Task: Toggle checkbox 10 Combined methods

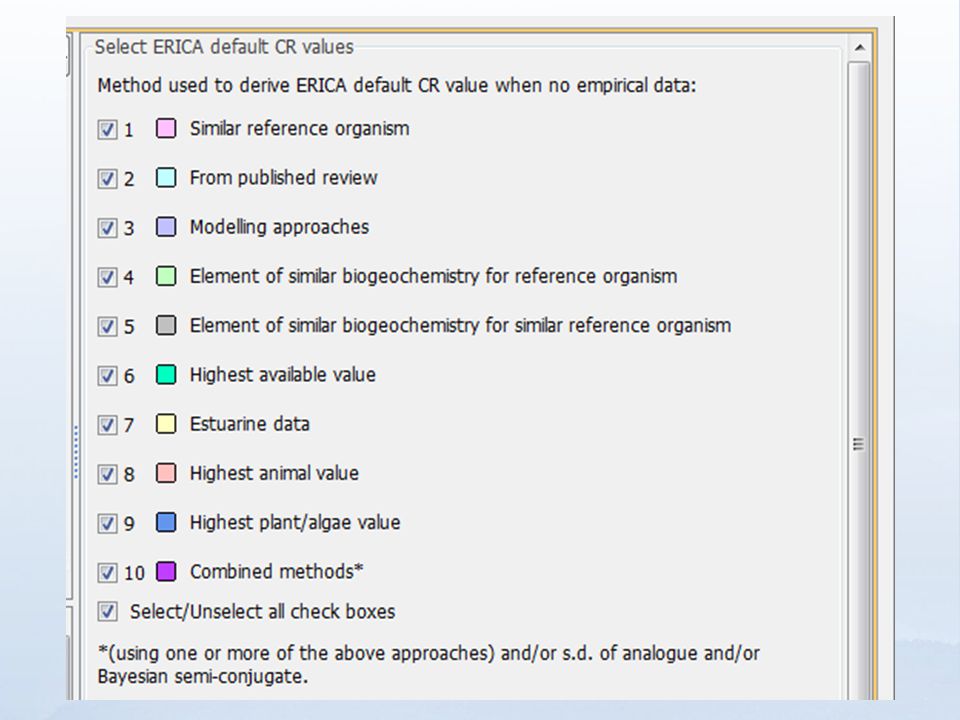Action: (x=107, y=572)
